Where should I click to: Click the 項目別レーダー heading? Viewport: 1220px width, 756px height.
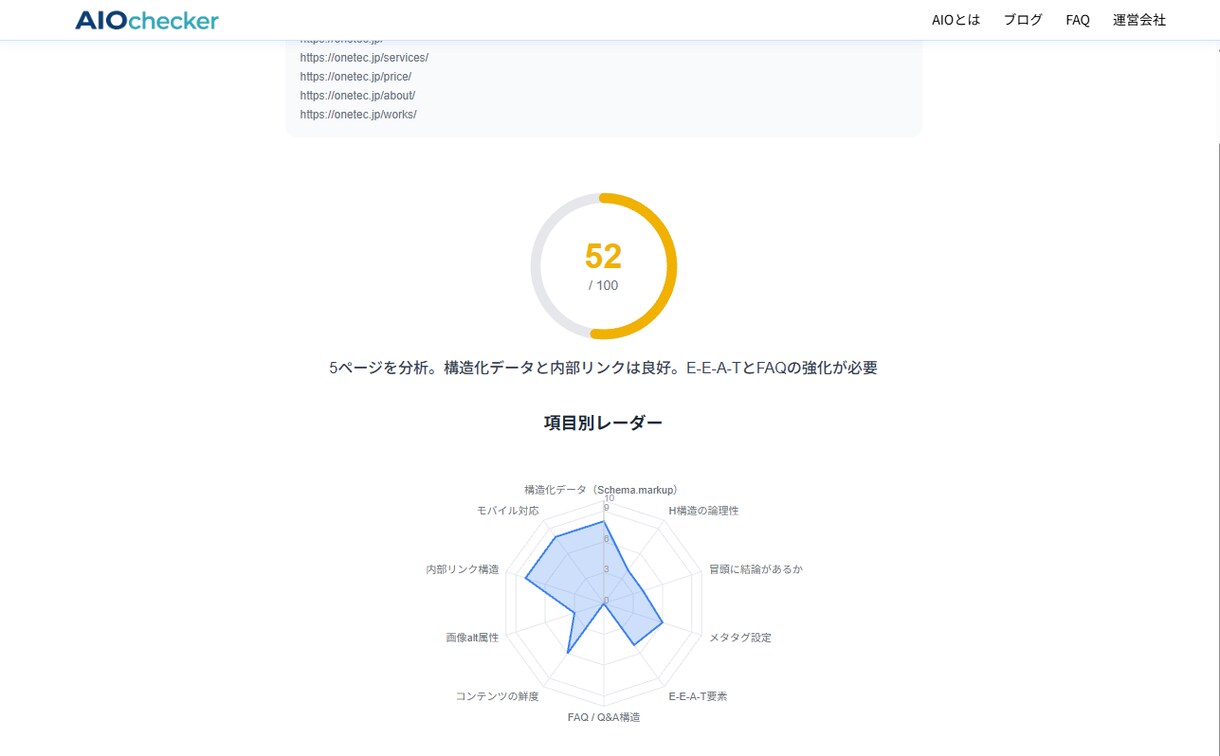[x=603, y=423]
